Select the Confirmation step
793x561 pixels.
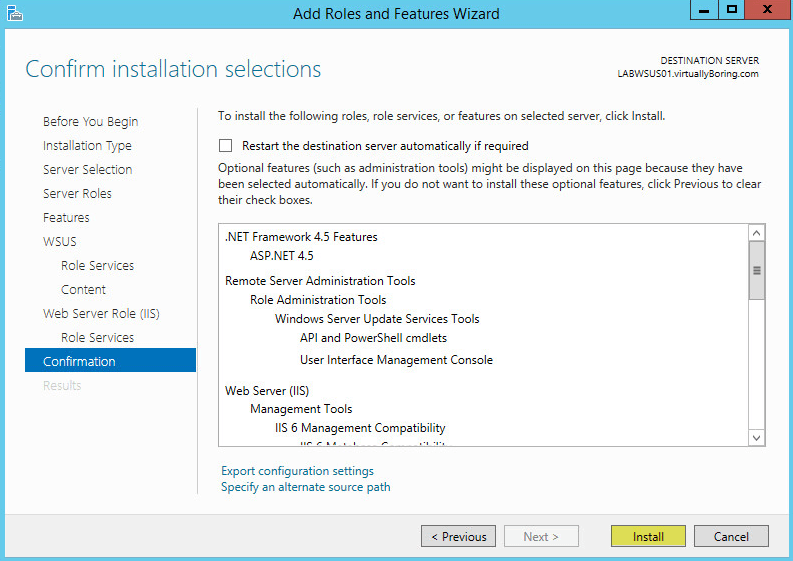click(x=110, y=361)
